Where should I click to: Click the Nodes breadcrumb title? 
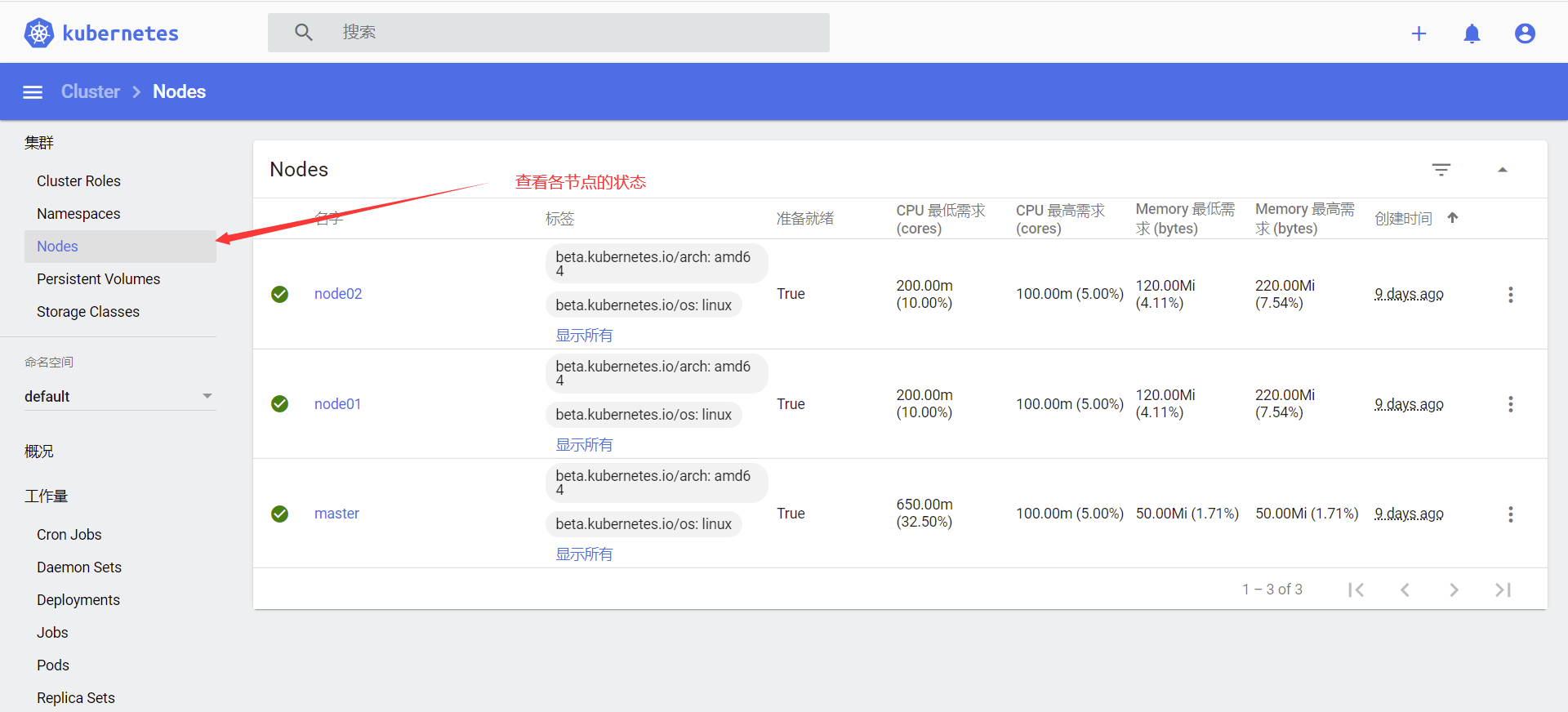[180, 91]
